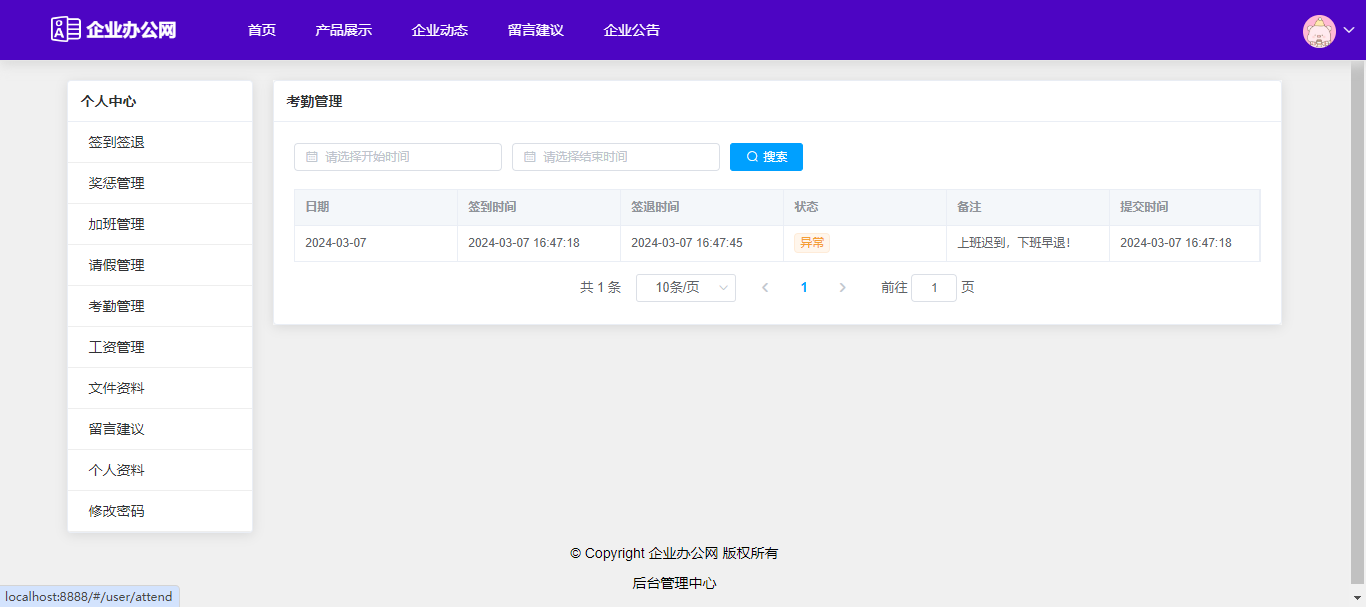1366x607 pixels.
Task: Click calendar icon in end time field
Action: [529, 157]
